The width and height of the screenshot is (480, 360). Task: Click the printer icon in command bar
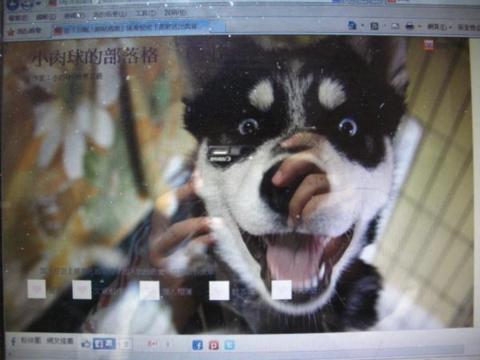coord(410,26)
